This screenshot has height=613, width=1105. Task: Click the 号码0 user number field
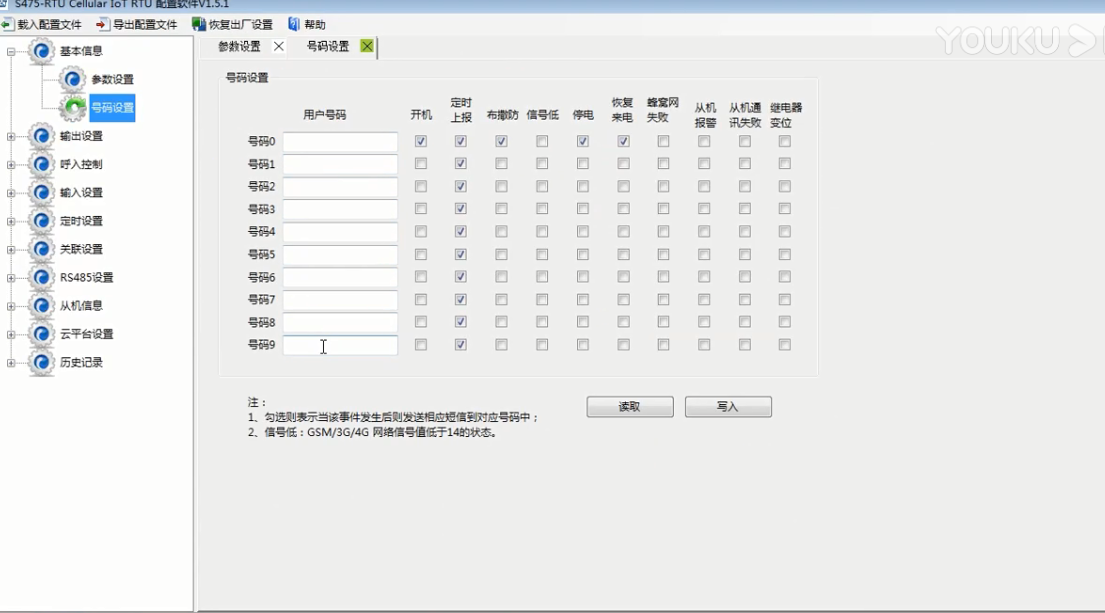coord(340,142)
